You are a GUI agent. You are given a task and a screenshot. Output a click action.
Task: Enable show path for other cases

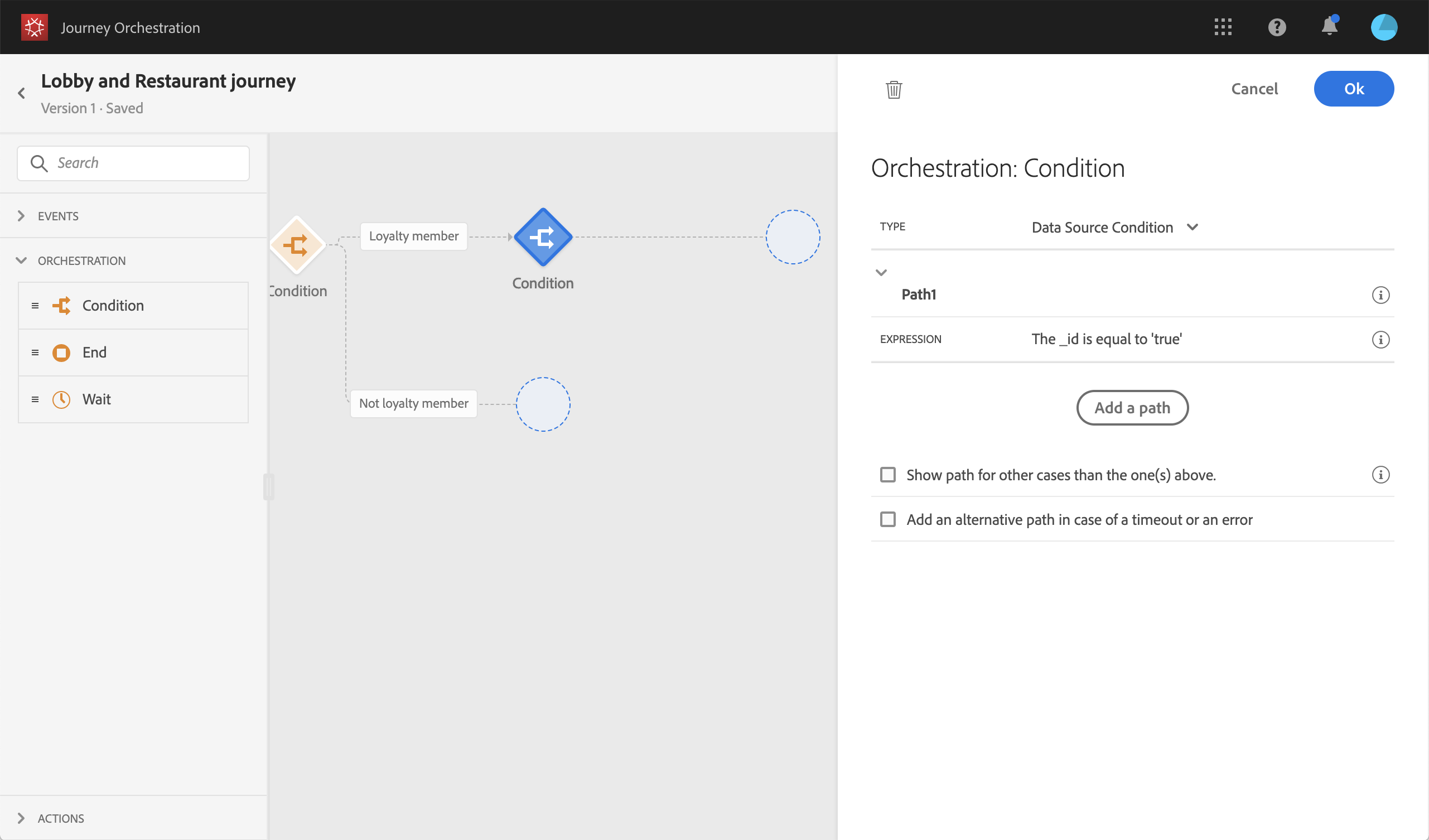887,475
